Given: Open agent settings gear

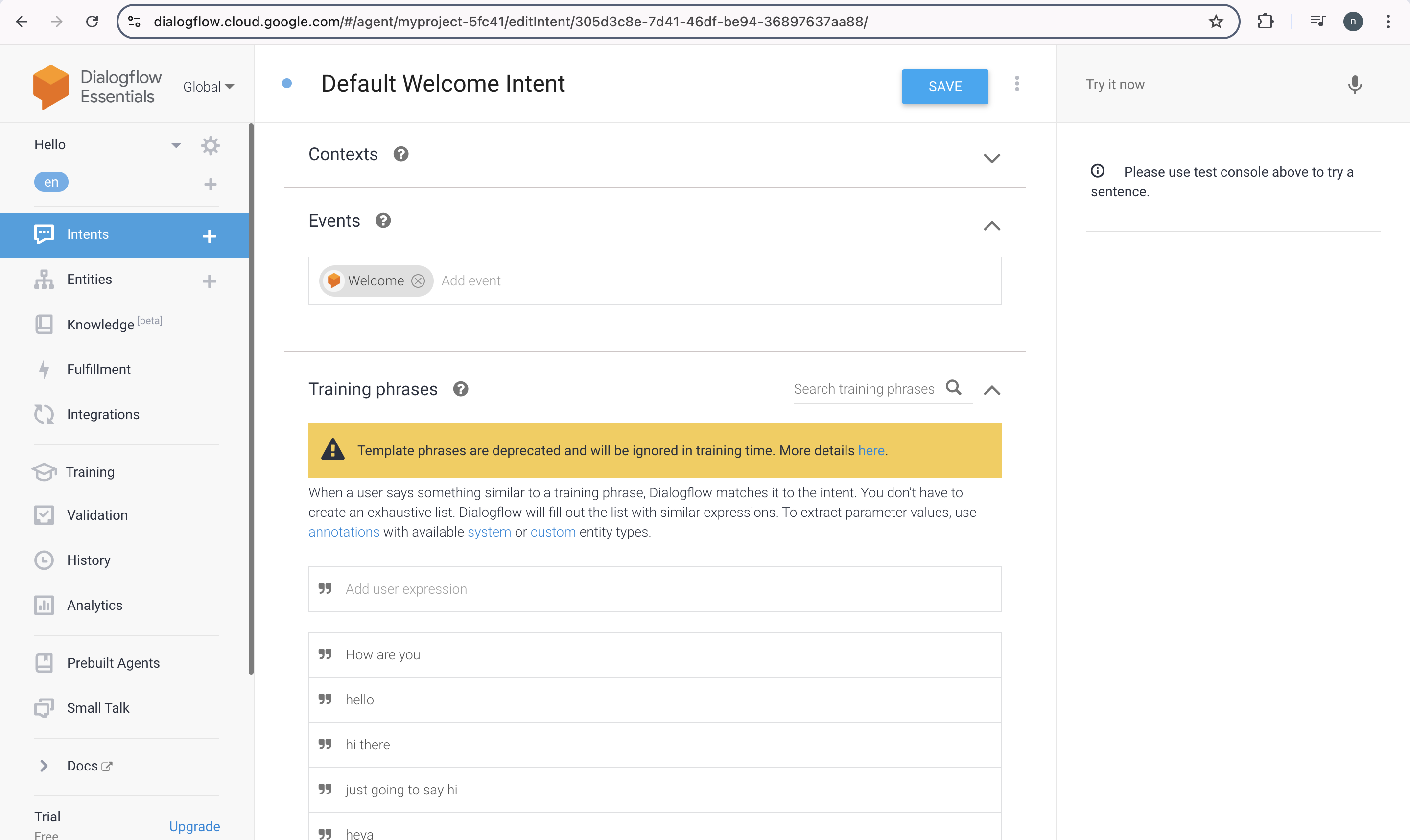Looking at the screenshot, I should click(x=210, y=145).
